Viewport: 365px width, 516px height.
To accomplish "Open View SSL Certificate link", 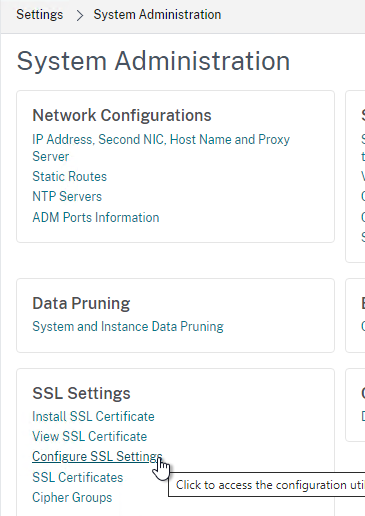I will [90, 436].
